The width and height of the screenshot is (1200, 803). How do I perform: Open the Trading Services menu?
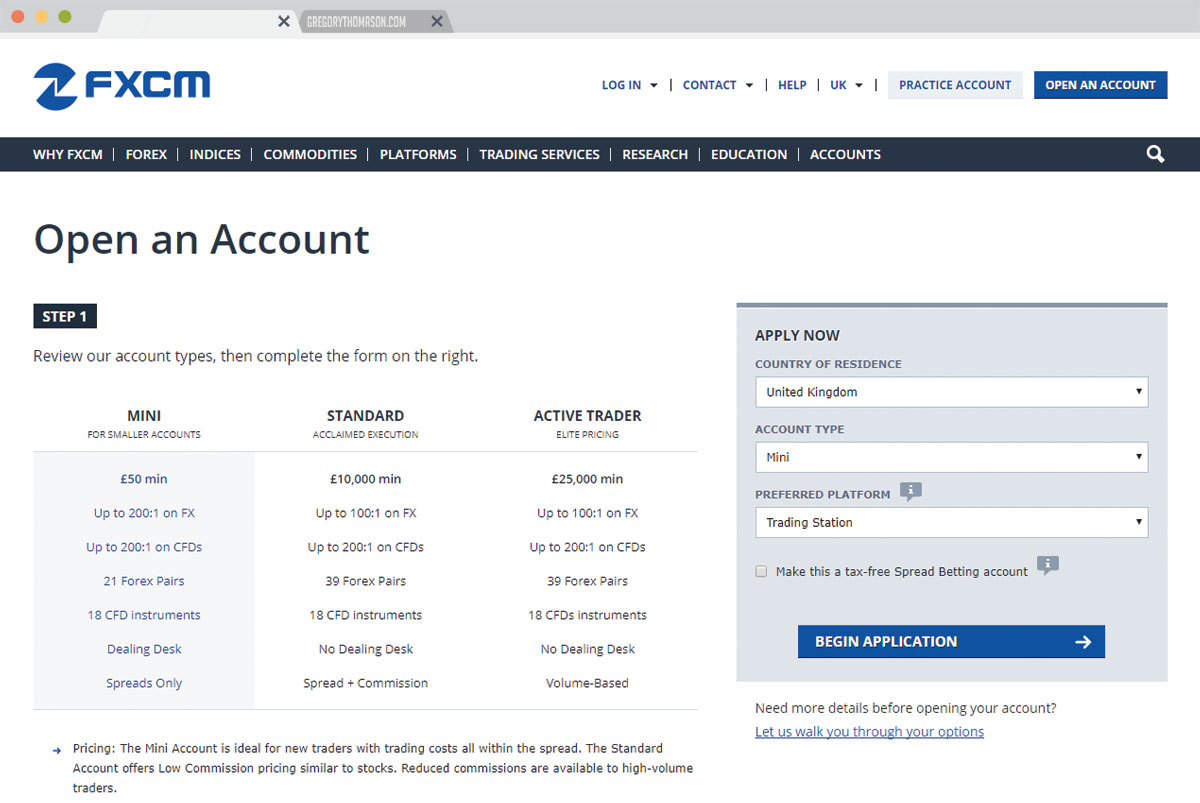(539, 154)
